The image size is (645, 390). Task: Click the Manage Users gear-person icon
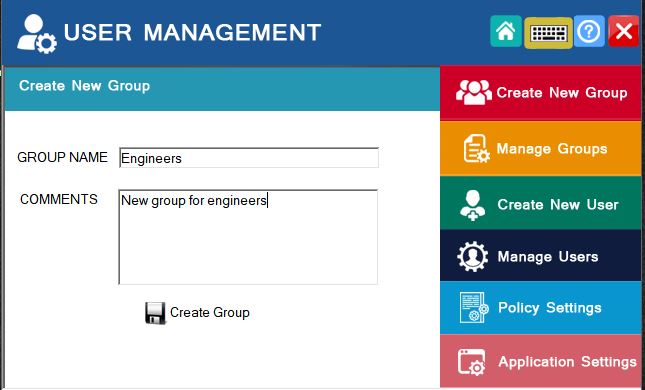pyautogui.click(x=473, y=256)
